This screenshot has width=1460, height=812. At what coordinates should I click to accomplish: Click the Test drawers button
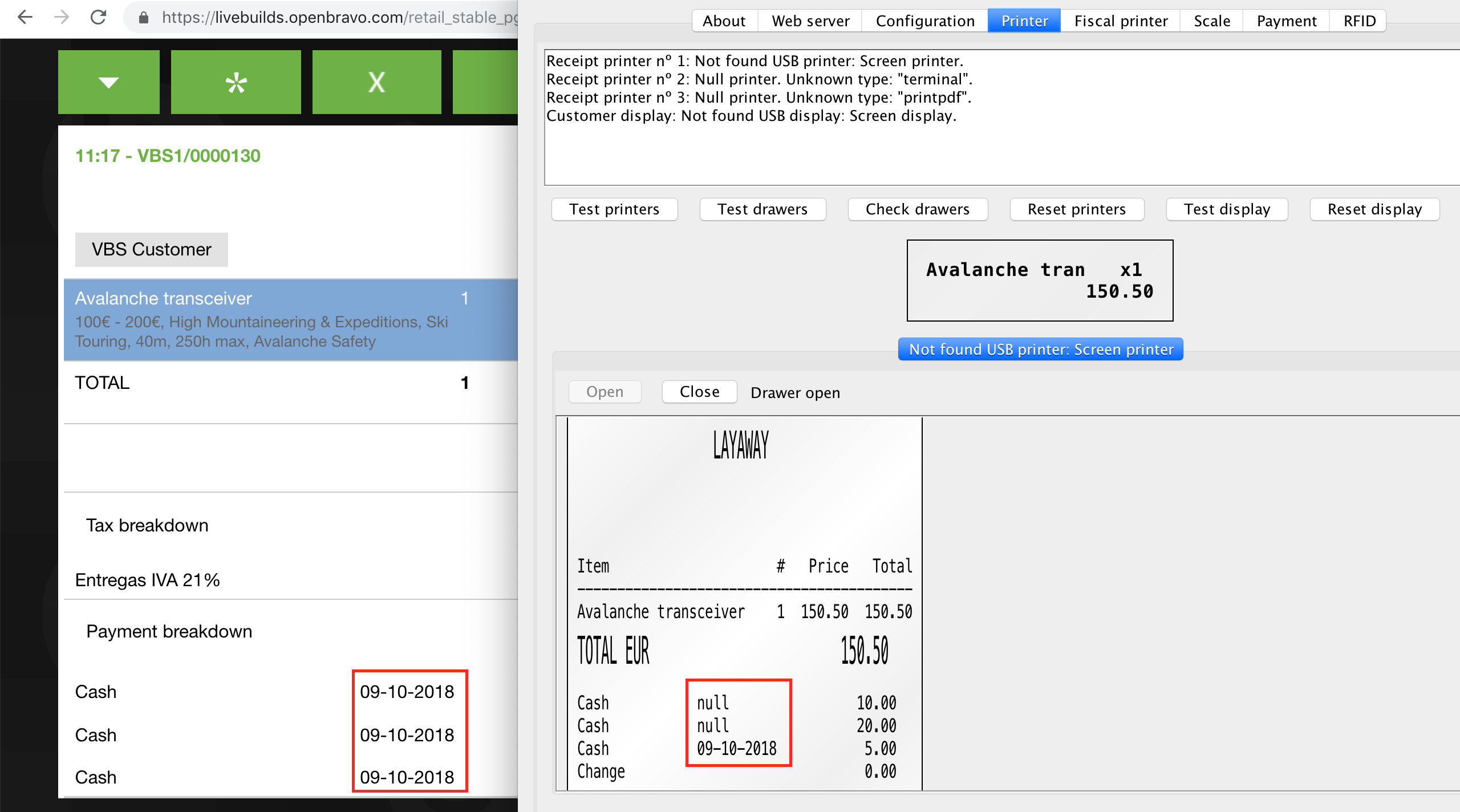point(762,209)
